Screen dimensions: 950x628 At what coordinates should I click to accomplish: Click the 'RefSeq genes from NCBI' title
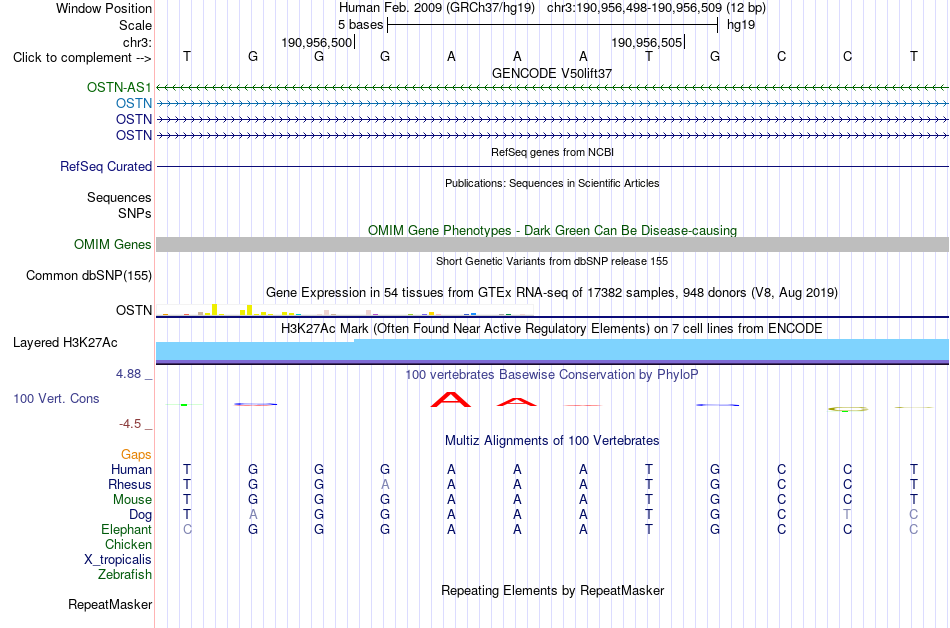[553, 152]
